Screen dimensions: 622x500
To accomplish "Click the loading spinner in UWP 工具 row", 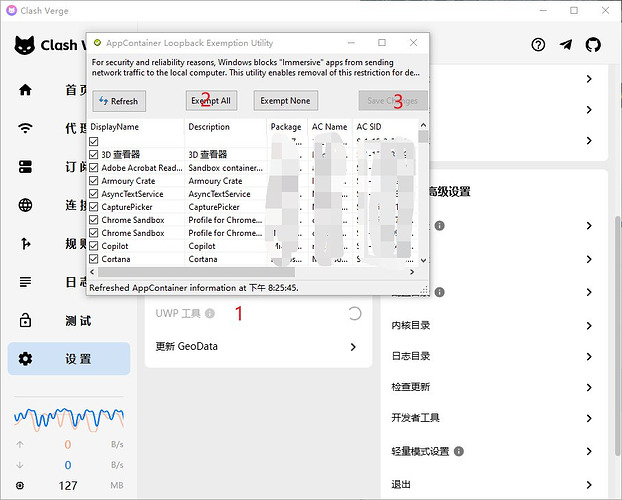I will (354, 313).
